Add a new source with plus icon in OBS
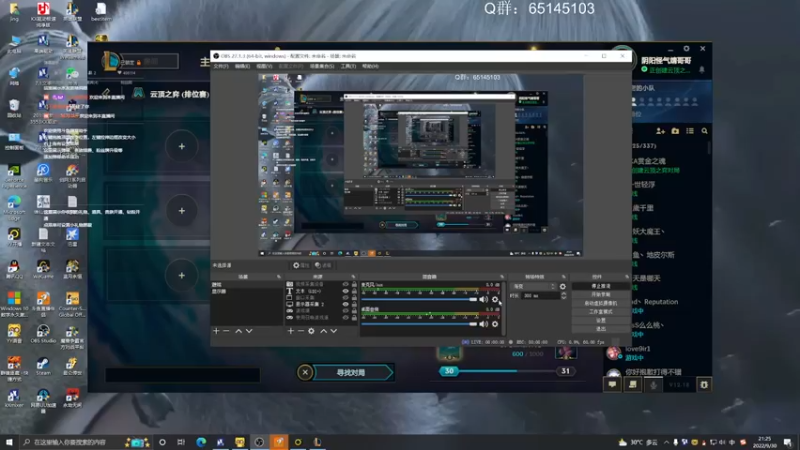Screen dimensions: 800x450 click(290, 331)
